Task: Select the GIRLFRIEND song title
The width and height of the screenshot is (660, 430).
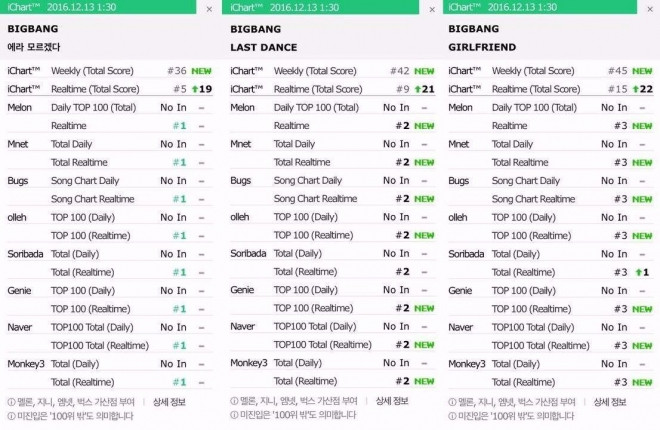Action: point(482,47)
